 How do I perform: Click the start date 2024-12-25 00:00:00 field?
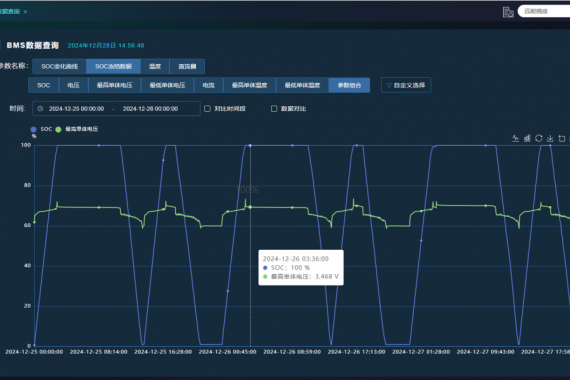click(76, 109)
